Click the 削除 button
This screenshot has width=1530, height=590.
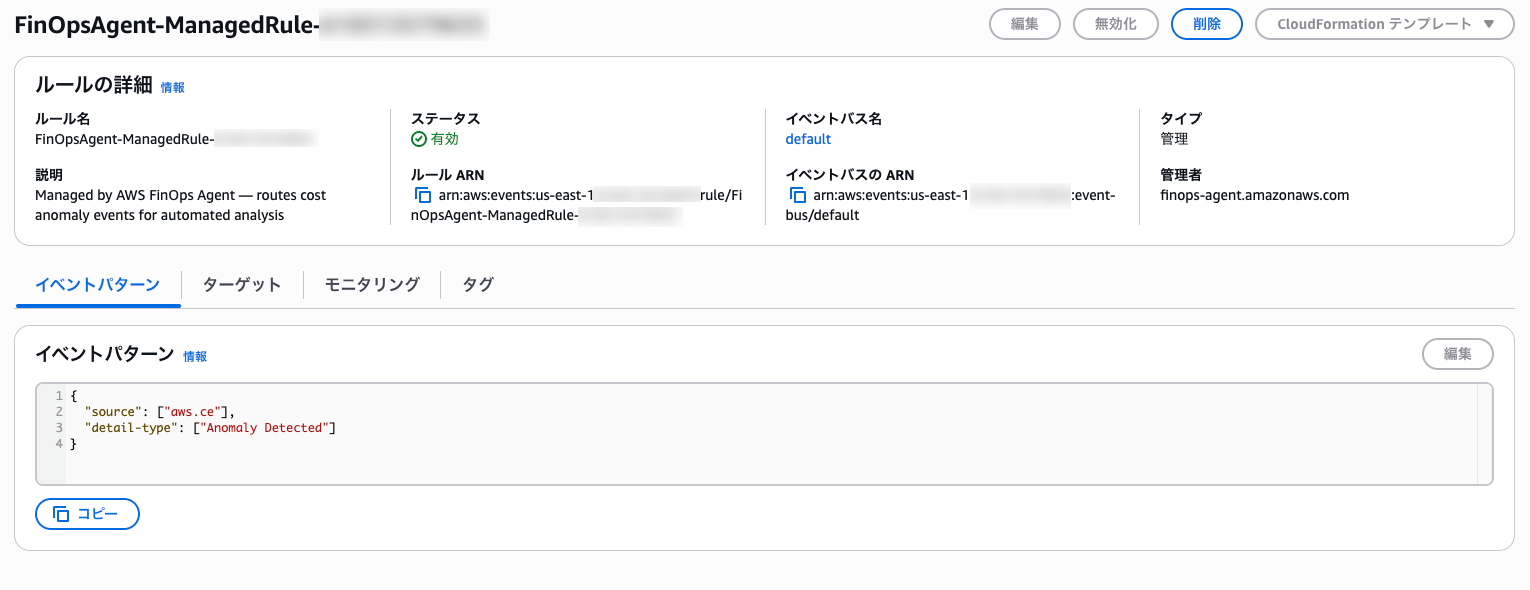point(1207,24)
